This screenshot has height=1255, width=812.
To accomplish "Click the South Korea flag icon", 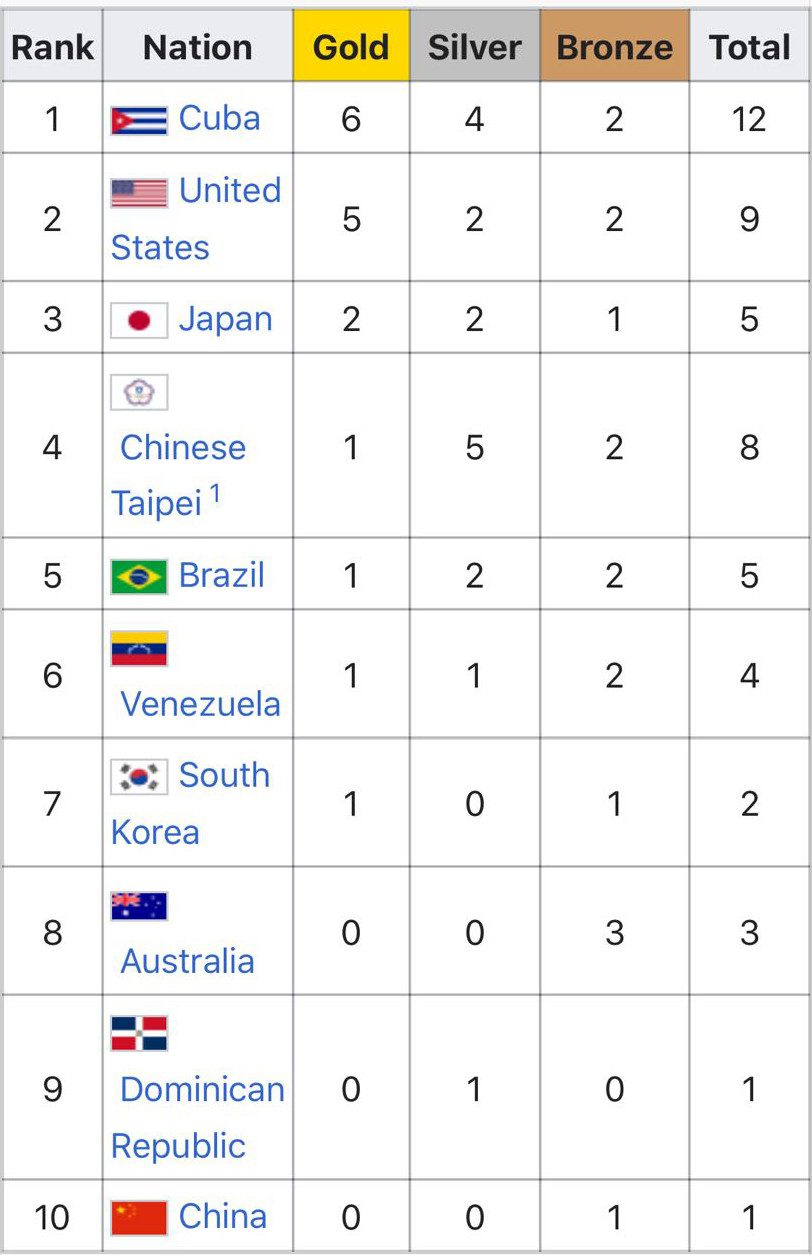I will (x=139, y=776).
